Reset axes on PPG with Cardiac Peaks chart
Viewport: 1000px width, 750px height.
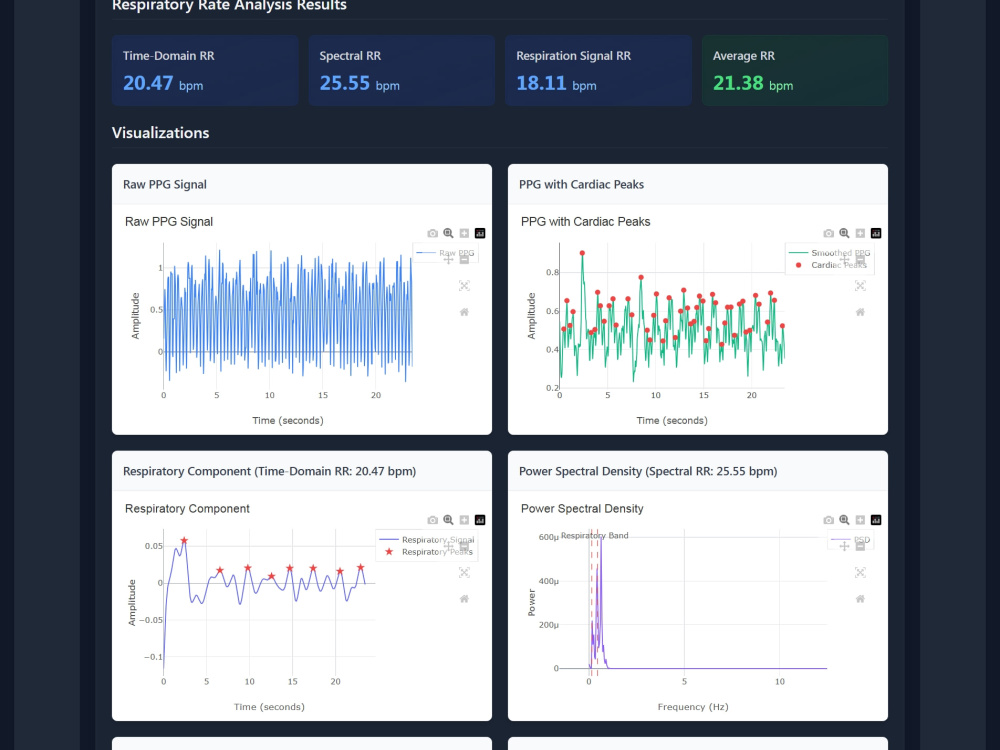tap(860, 312)
